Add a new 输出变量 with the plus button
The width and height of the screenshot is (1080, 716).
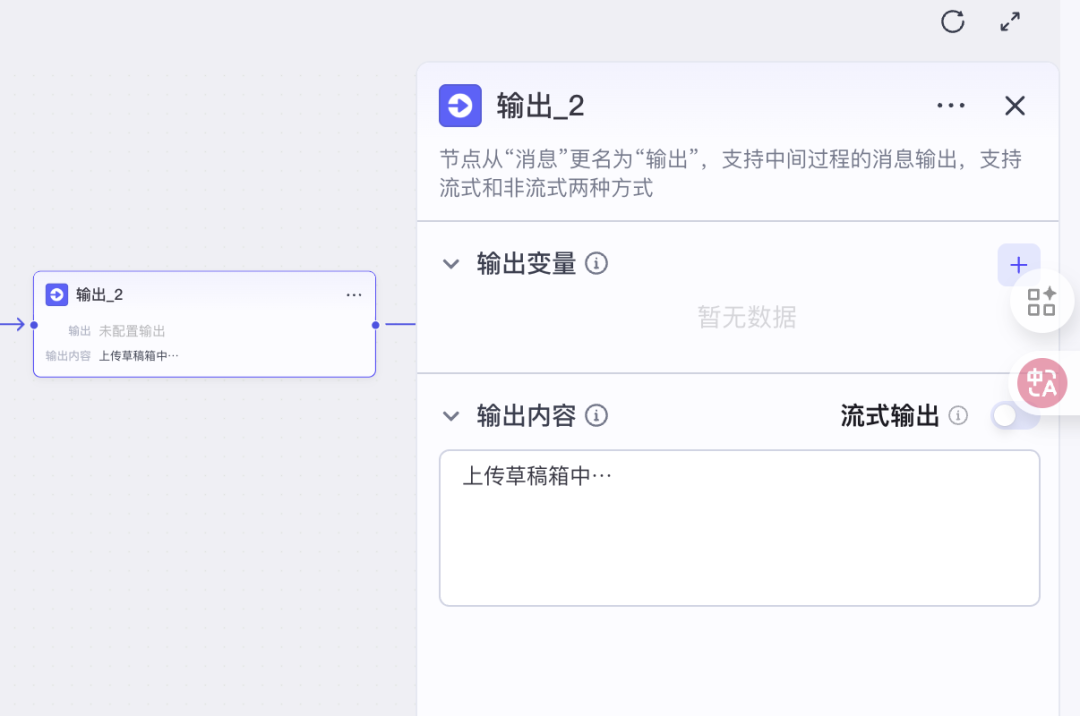[x=1018, y=265]
